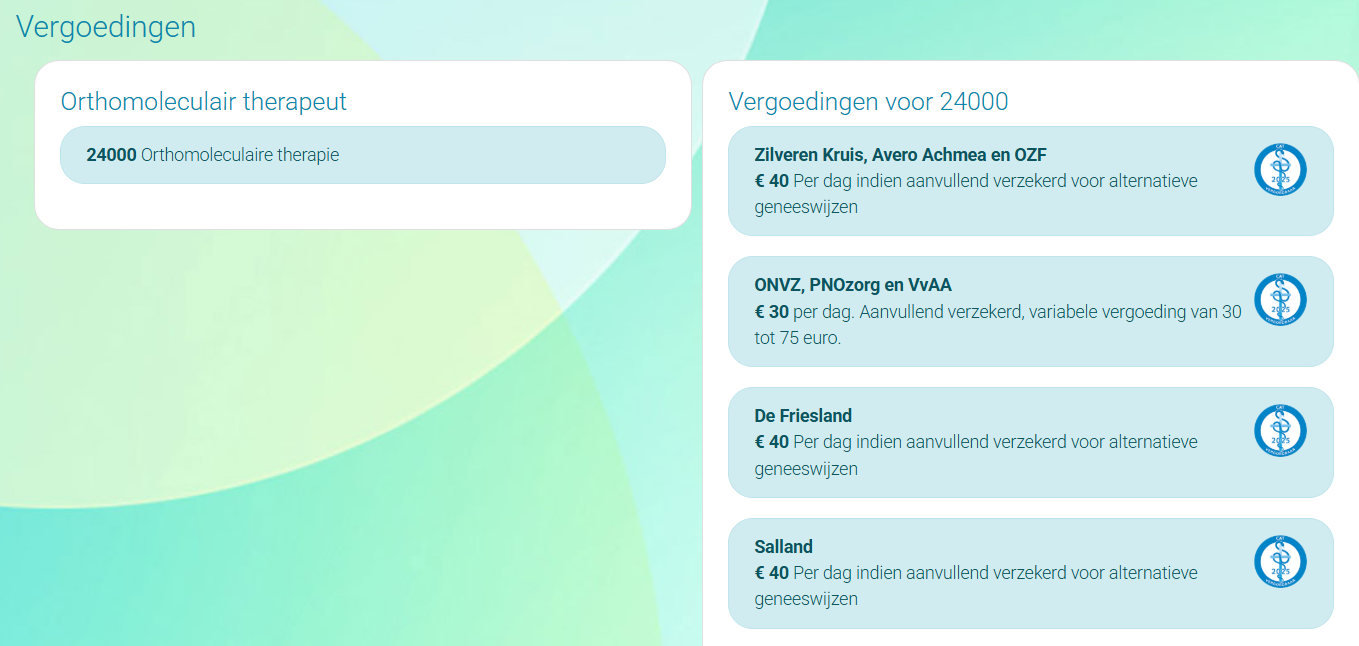Click the Vergoedingen page heading
Viewport: 1359px width, 646px height.
pos(106,27)
